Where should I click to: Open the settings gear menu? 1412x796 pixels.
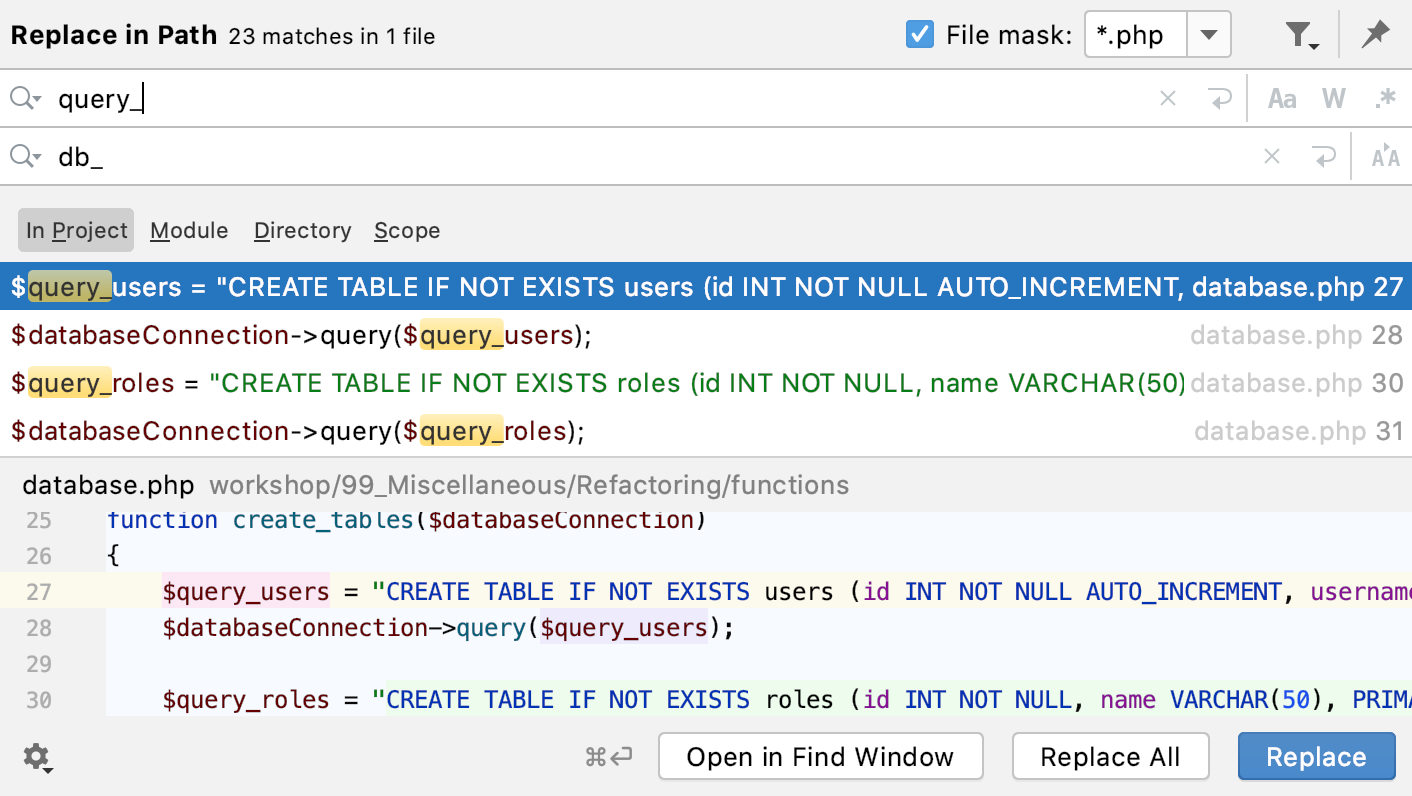(38, 758)
